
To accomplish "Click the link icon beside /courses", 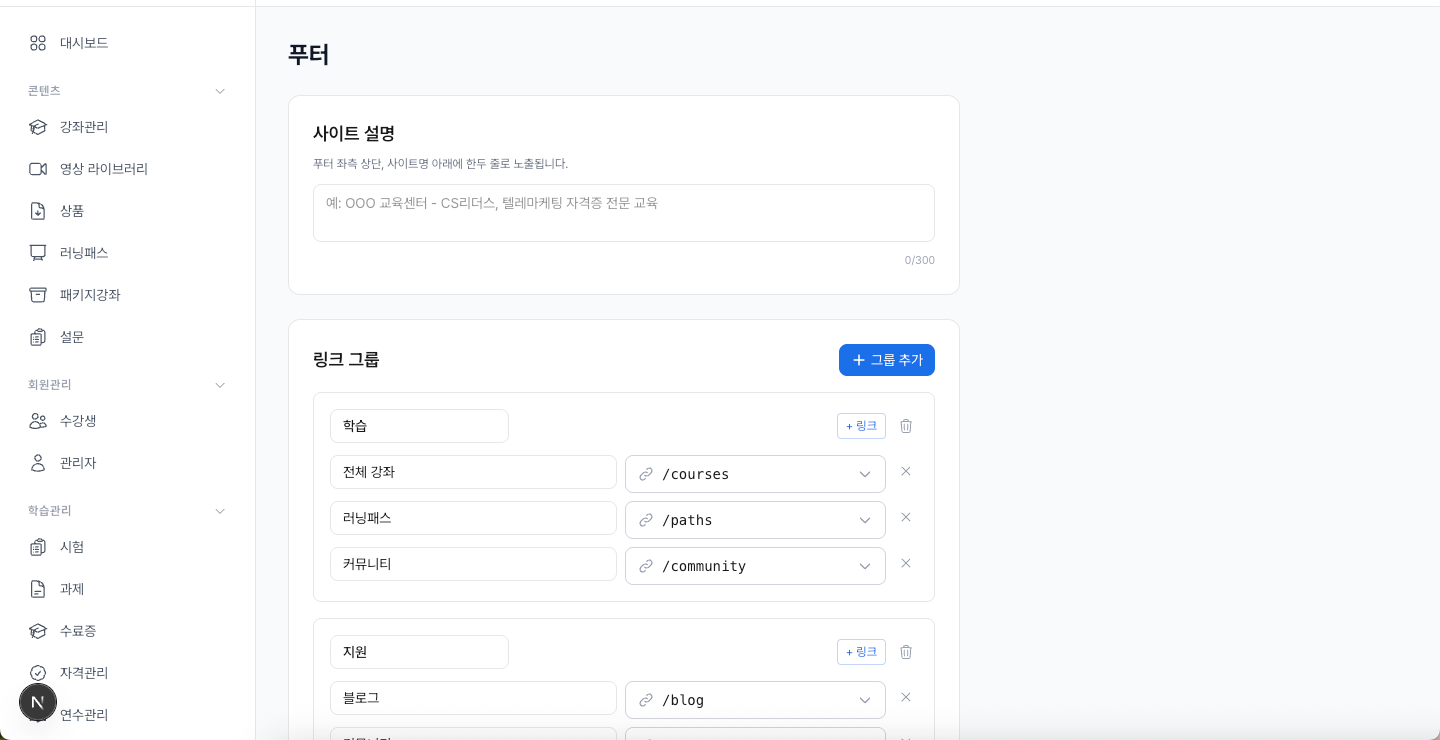I will pos(646,474).
